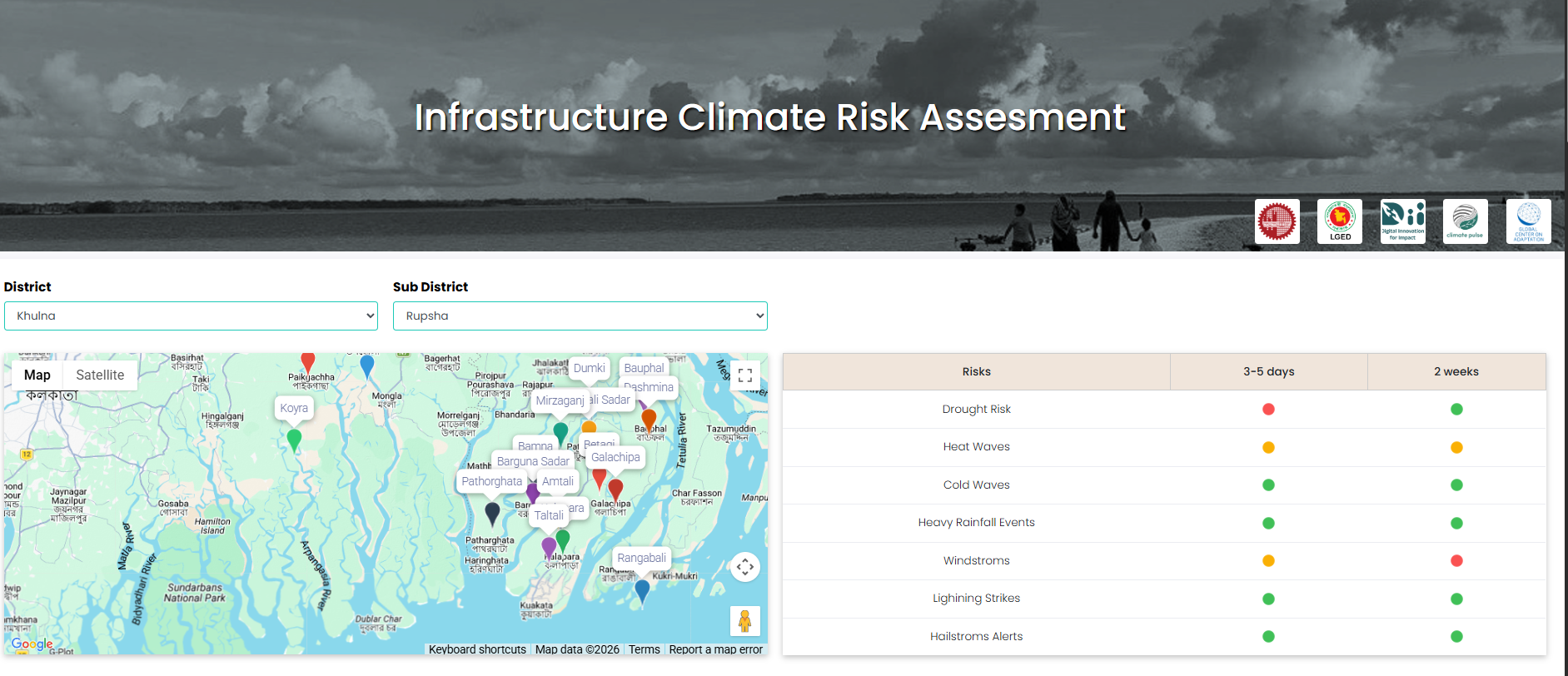Viewport: 1568px width, 676px height.
Task: Select the green Taltali map marker
Action: click(x=563, y=540)
